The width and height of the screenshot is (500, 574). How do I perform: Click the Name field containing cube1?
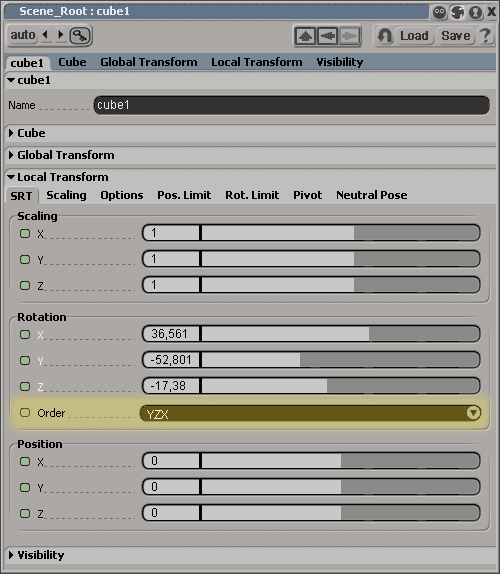(292, 105)
